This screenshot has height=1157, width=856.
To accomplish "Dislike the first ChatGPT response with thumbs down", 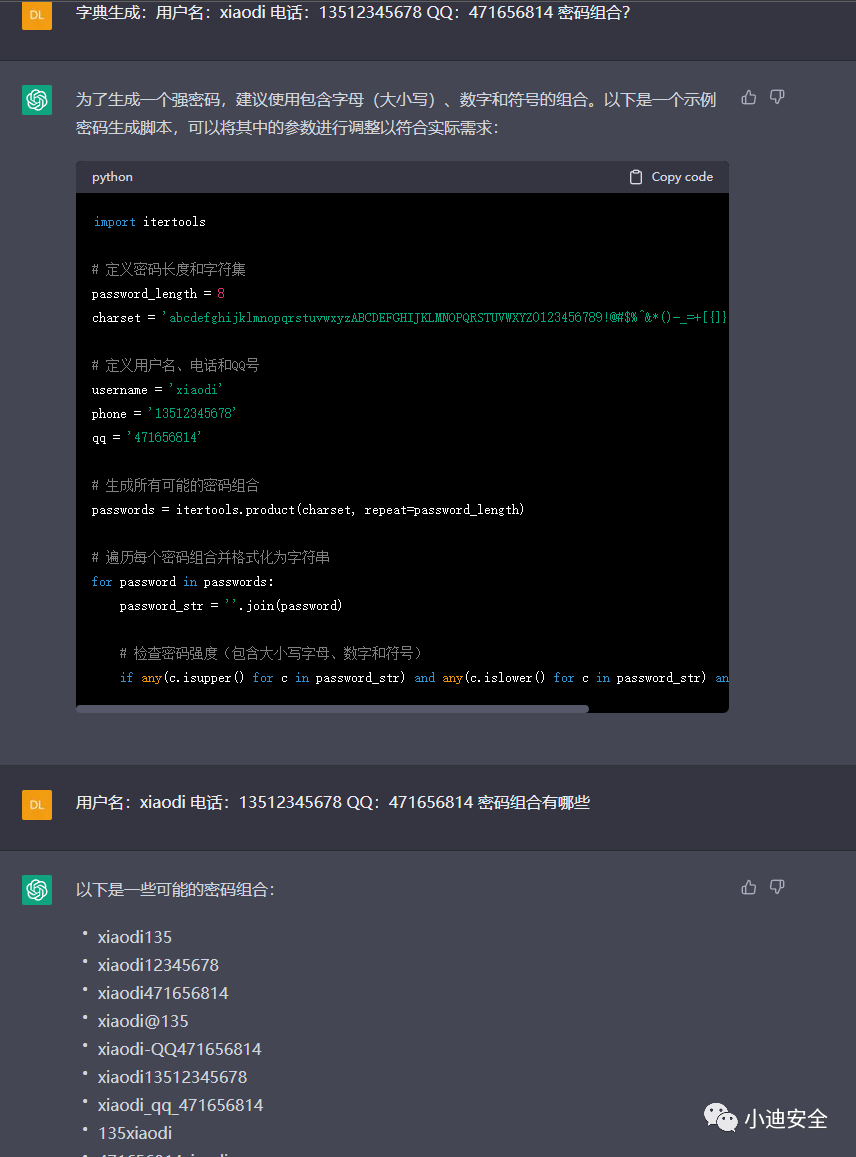I will [777, 97].
